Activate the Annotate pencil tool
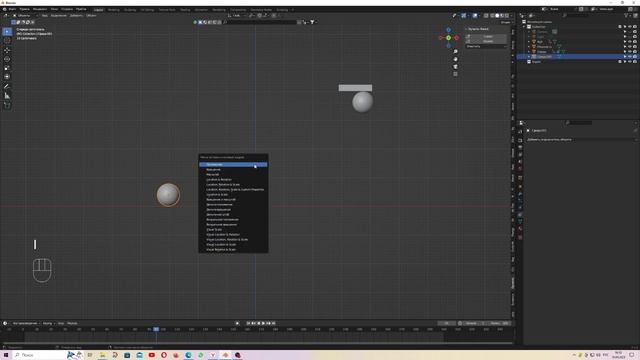The image size is (640, 360). [7, 86]
